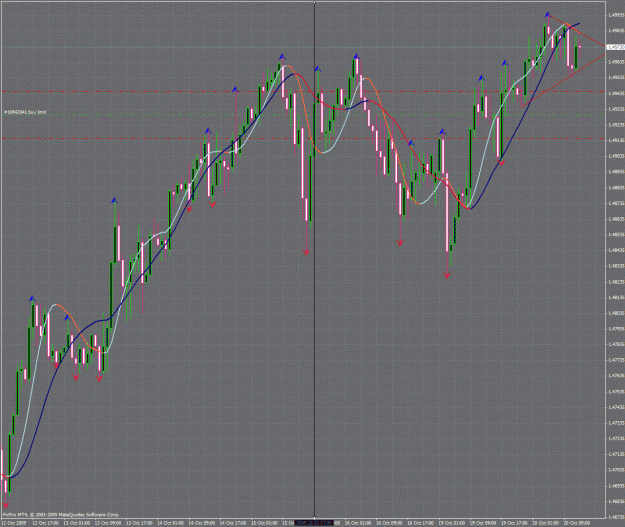
Task: Click the highlighted date label under vertical line
Action: [x=314, y=523]
